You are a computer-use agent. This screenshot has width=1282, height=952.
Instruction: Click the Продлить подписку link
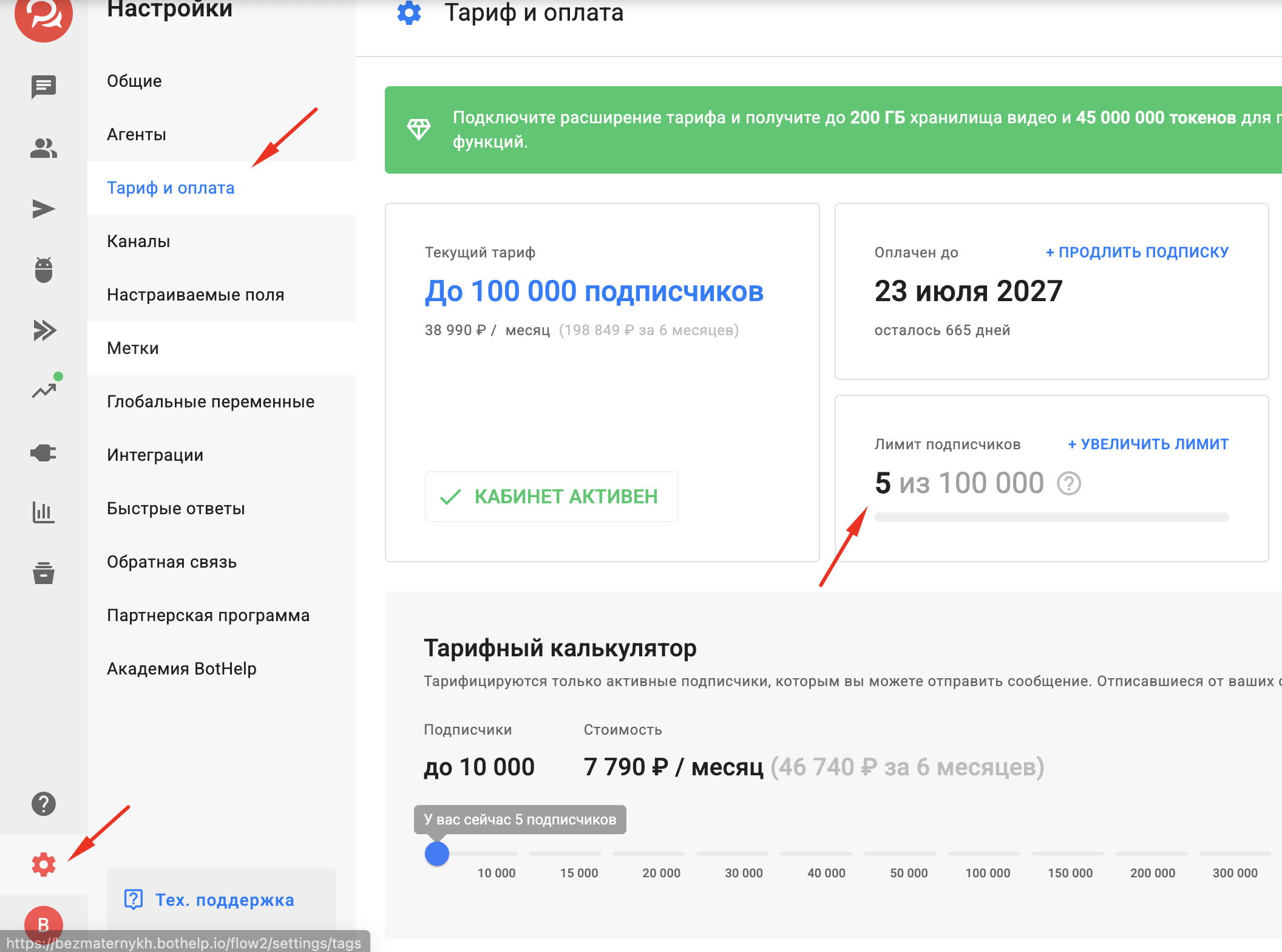pos(1137,252)
